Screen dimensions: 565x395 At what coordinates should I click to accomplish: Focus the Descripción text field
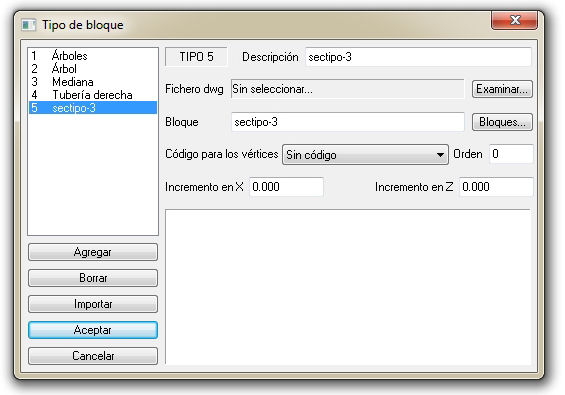418,57
